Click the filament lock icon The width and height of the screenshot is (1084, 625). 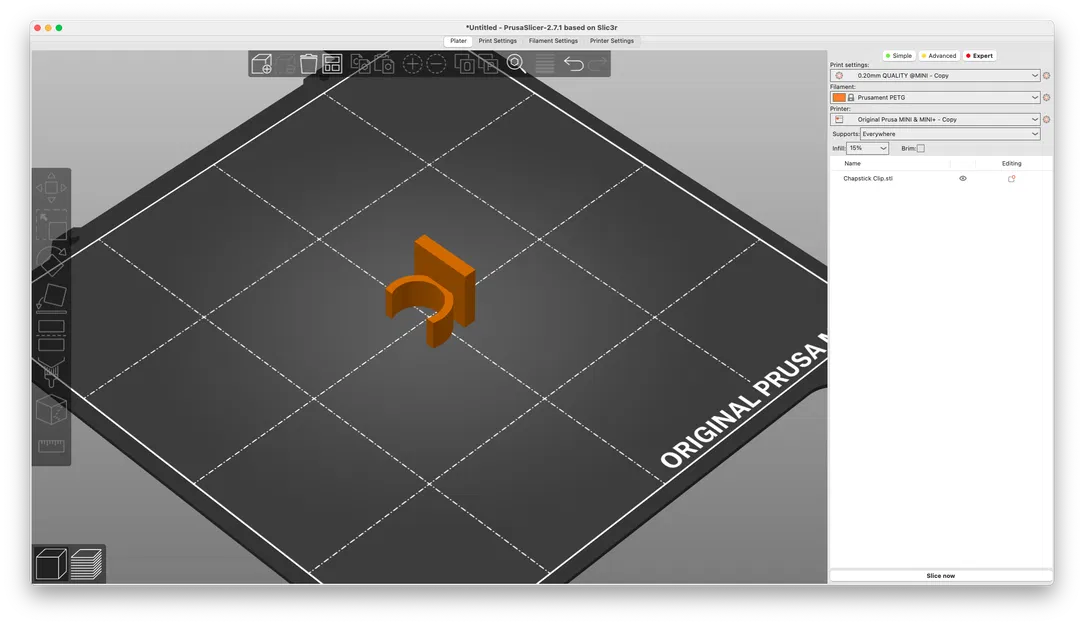[851, 97]
